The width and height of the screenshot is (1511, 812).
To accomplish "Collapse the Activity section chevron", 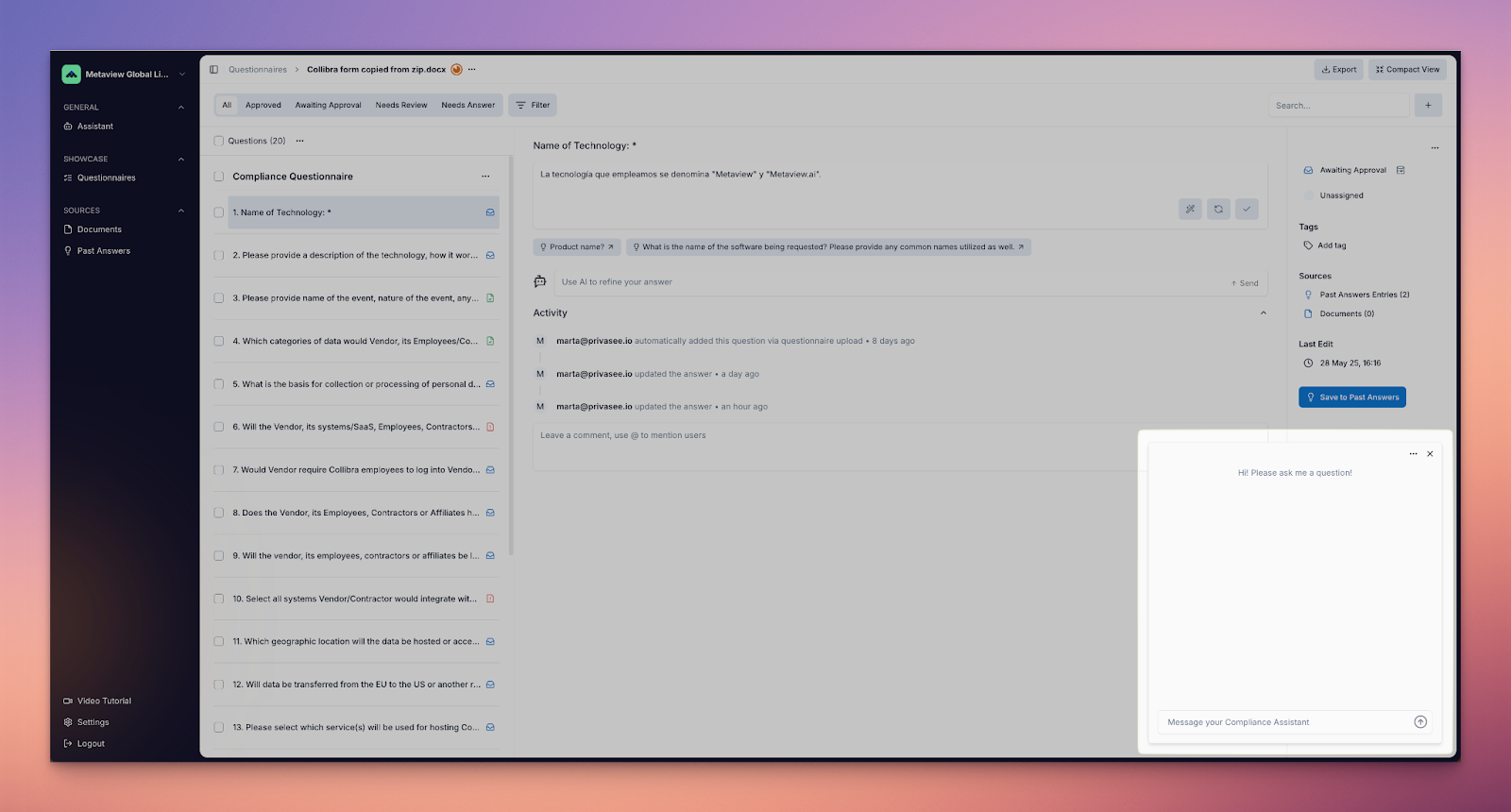I will 1263,313.
